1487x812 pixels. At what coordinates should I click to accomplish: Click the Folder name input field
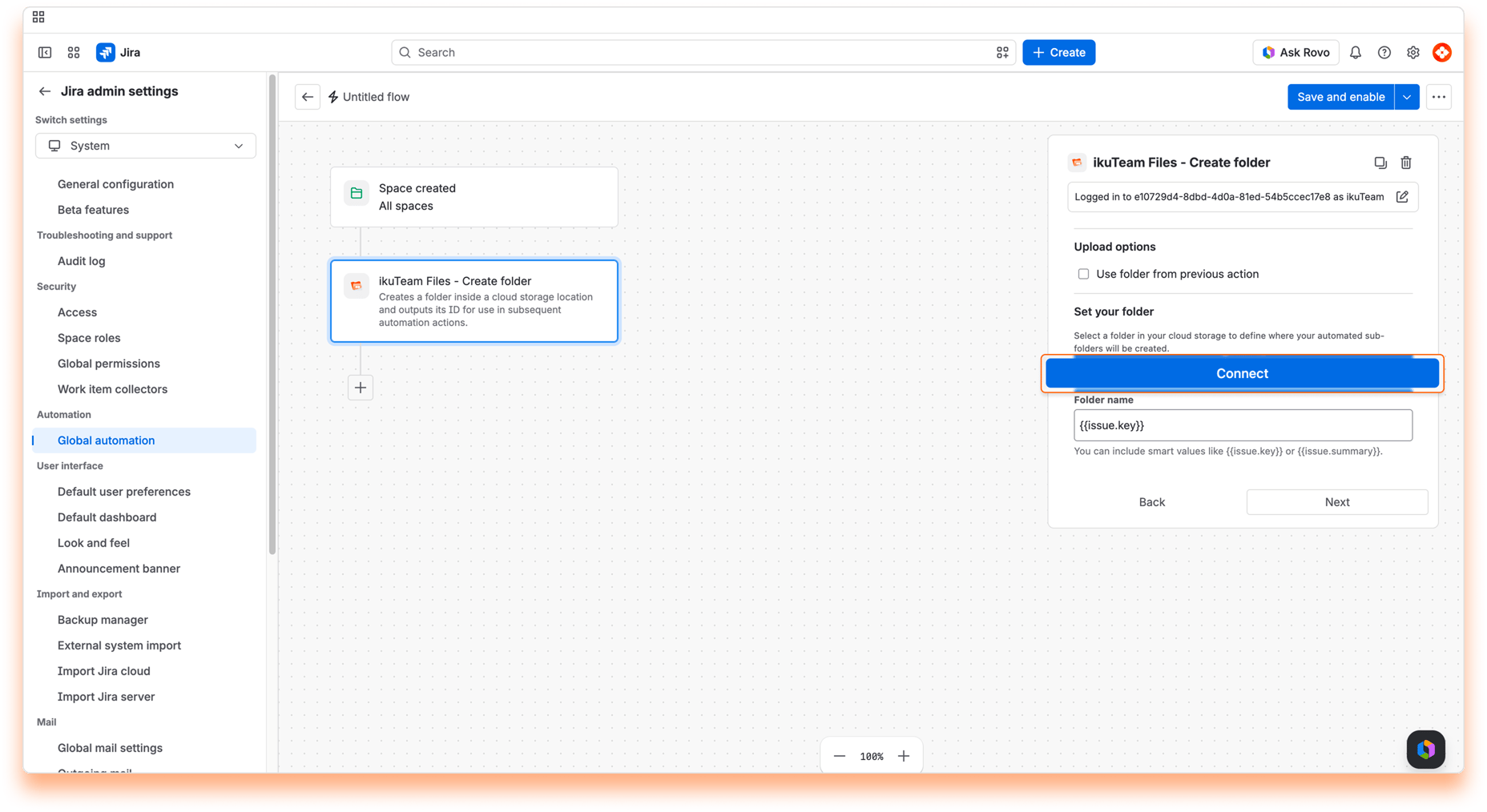tap(1243, 425)
